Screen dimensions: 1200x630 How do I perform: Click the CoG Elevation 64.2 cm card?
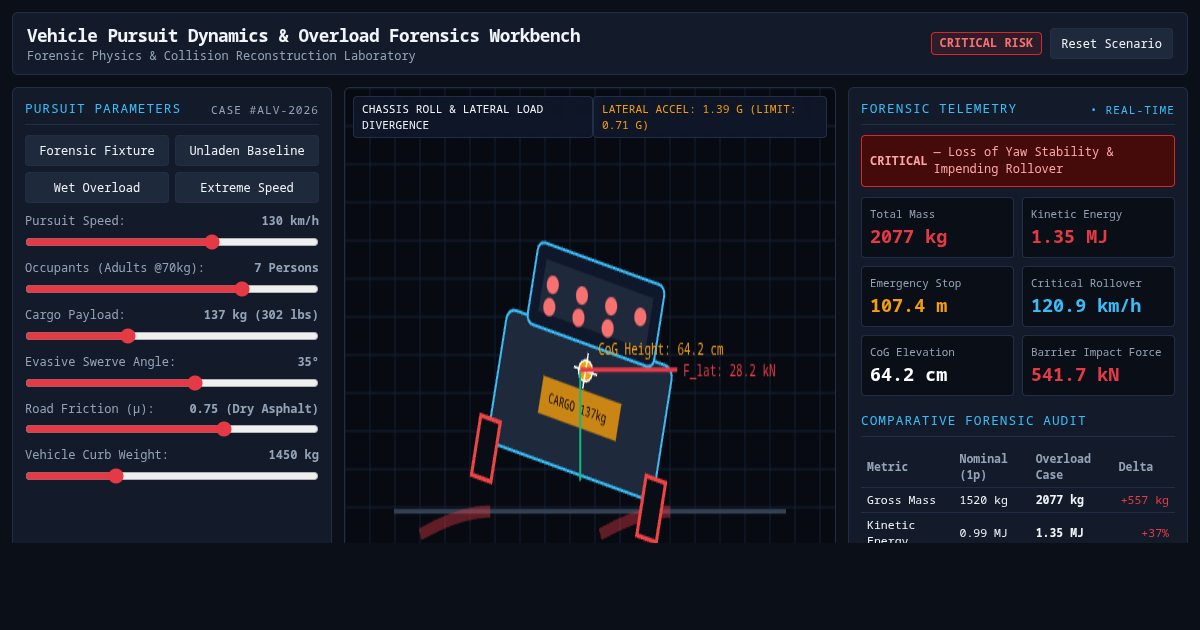point(937,365)
